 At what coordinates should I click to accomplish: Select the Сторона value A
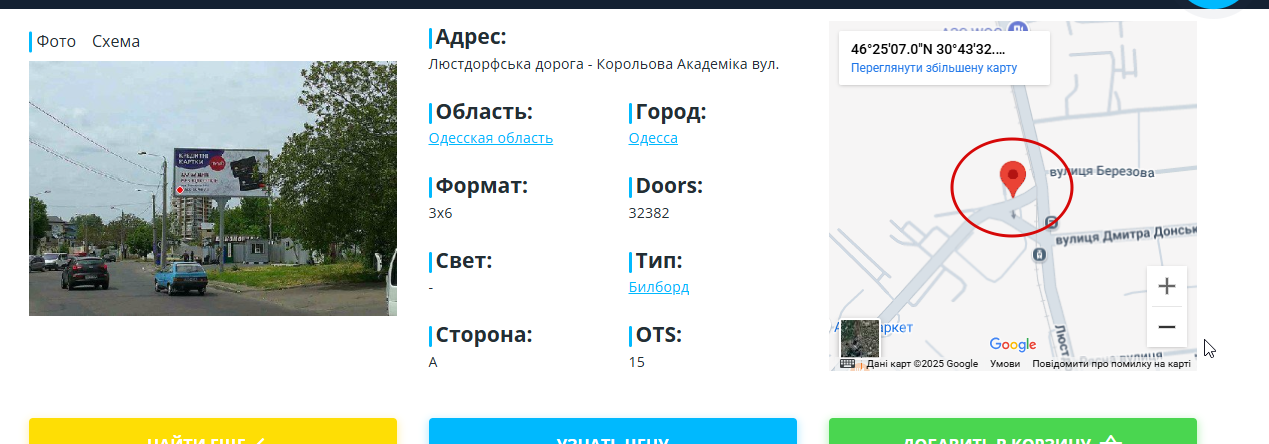[433, 362]
